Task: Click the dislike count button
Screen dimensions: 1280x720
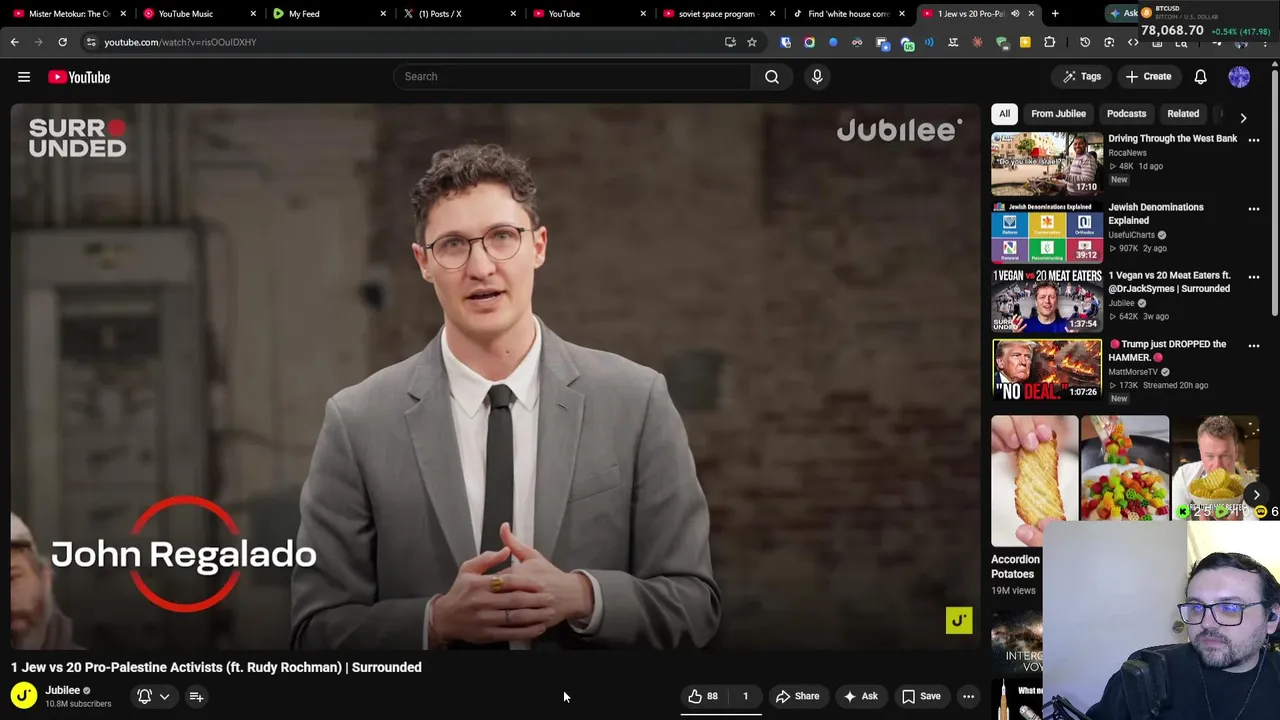Action: pyautogui.click(x=745, y=696)
